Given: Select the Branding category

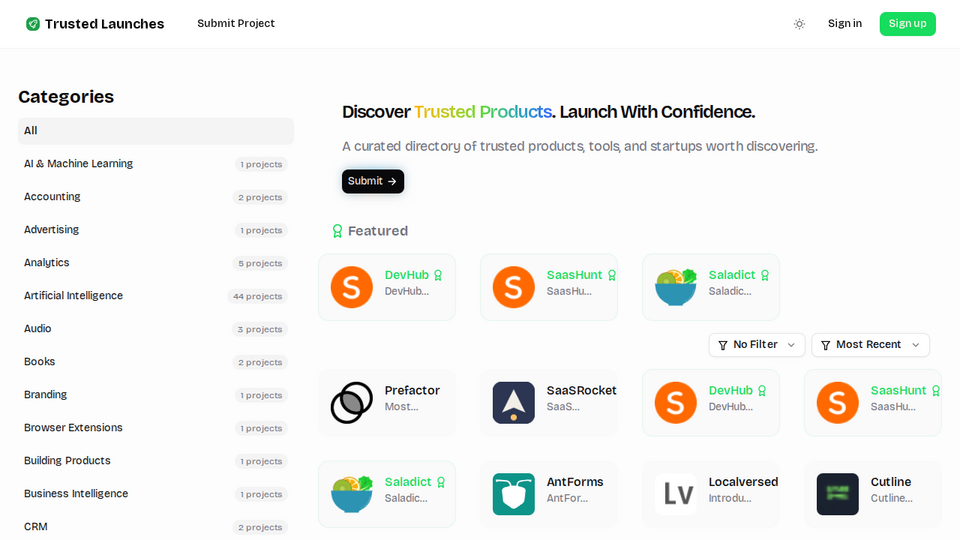Looking at the screenshot, I should 156,396.
